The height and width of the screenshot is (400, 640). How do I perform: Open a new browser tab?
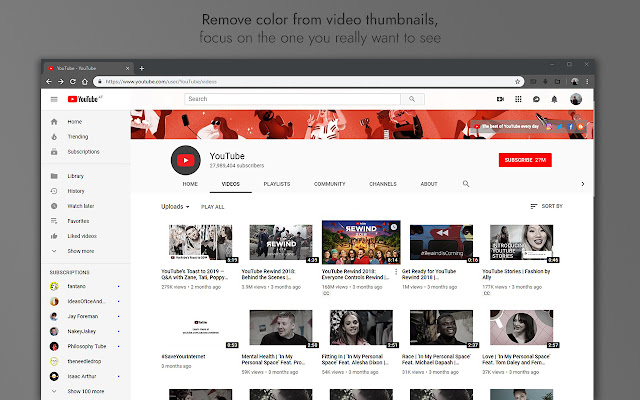click(142, 68)
